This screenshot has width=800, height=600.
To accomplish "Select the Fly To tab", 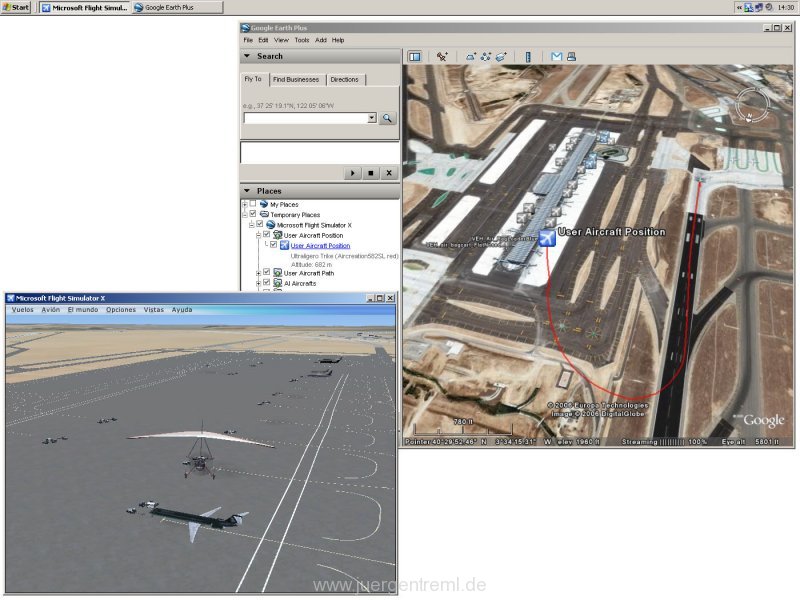I will click(x=253, y=79).
